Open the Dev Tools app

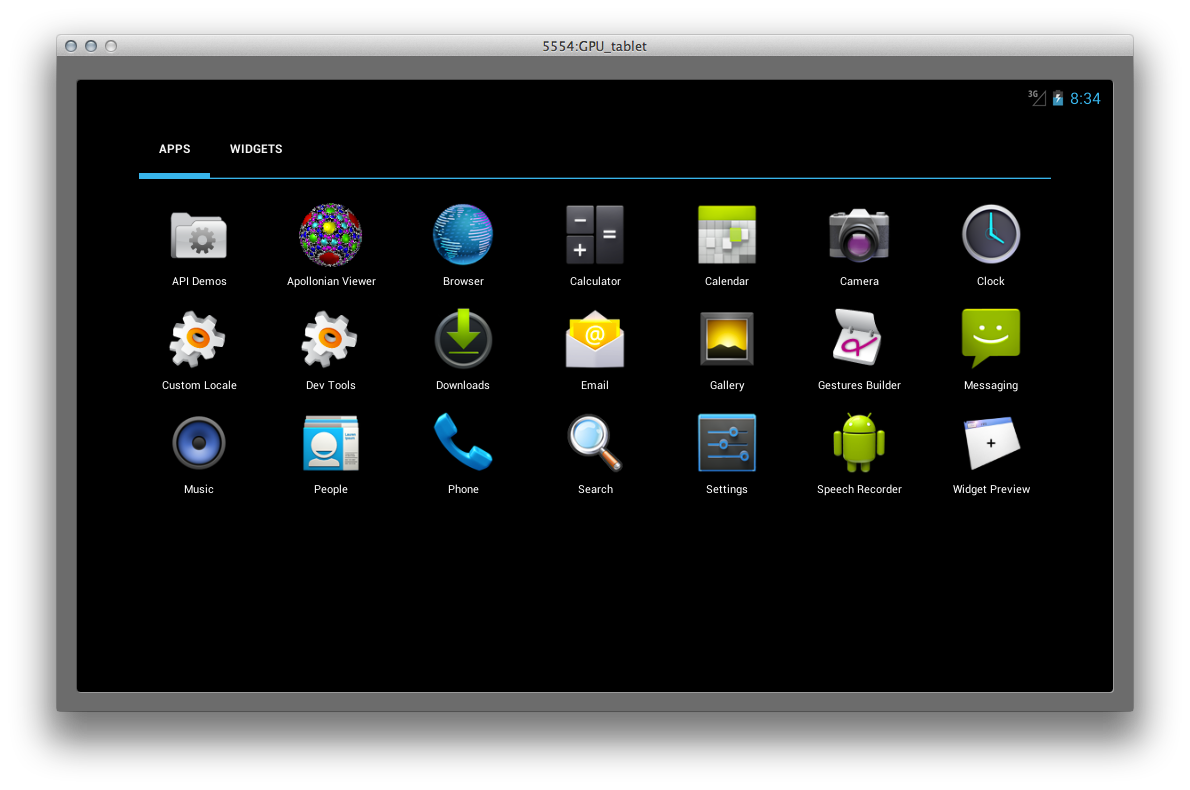click(331, 340)
